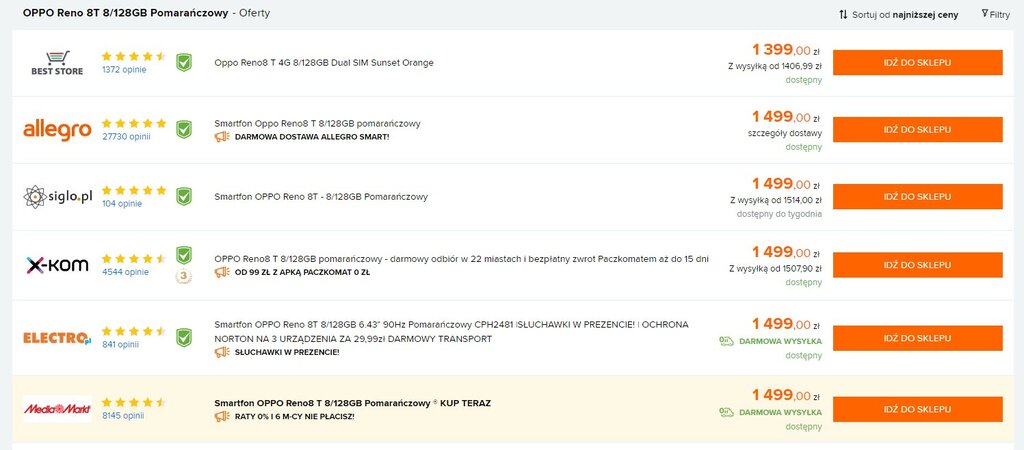The image size is (1024, 450).
Task: Go to the Electro.pl shop via IDŹ DO SKLEPU
Action: click(918, 338)
